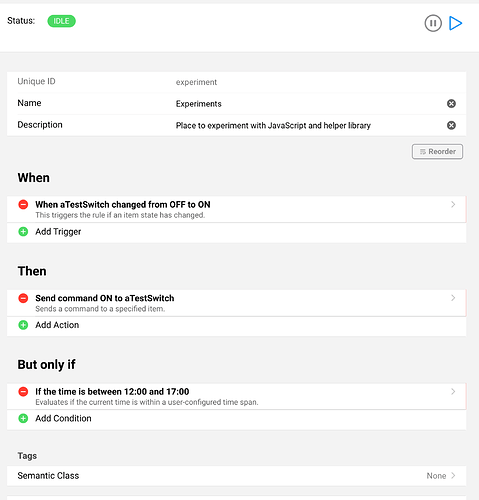Click the Add Action label
This screenshot has width=479, height=500.
[57, 325]
